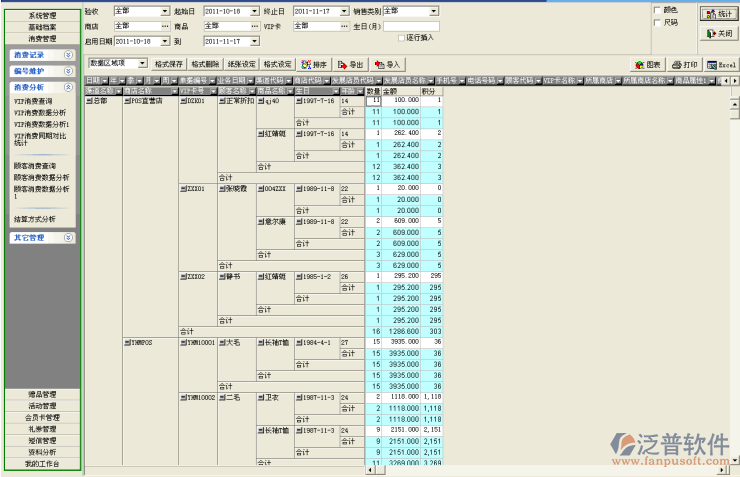Open VIP消费查询 in the sidebar
This screenshot has height=477, width=740.
point(33,102)
